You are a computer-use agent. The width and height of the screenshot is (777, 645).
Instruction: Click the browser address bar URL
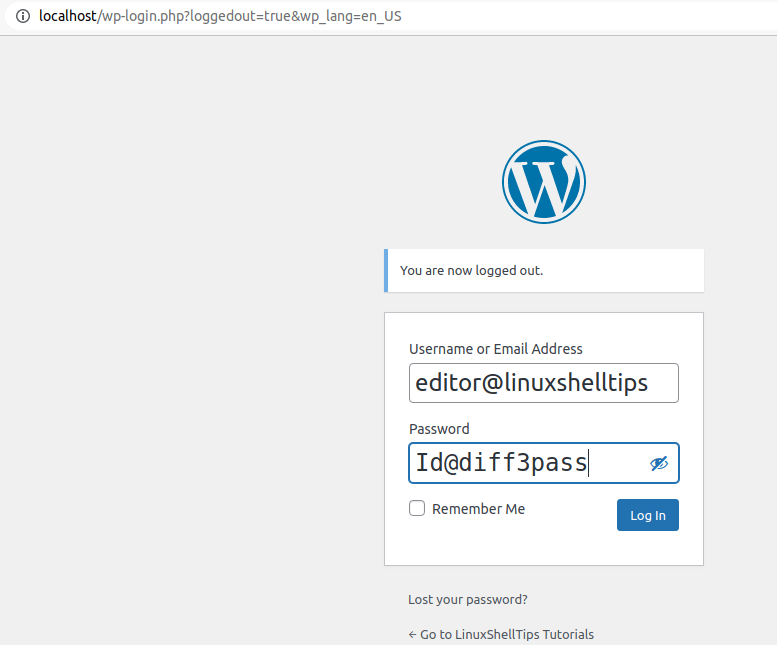tap(220, 16)
